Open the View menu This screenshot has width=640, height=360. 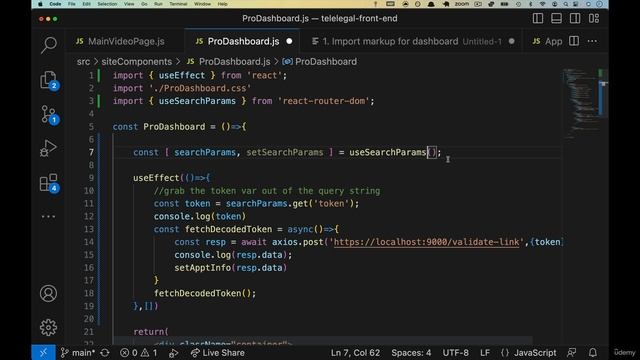point(129,4)
